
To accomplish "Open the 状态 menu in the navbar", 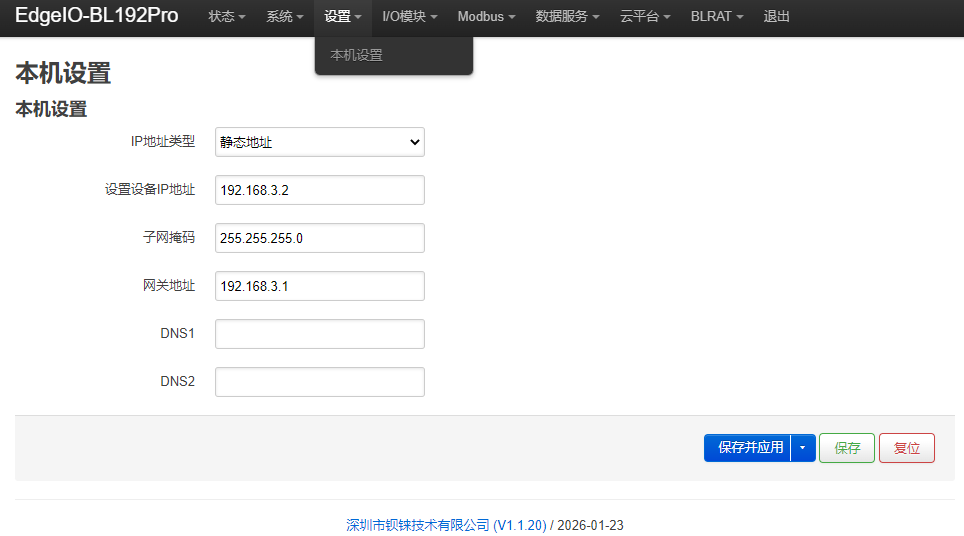I will pos(226,17).
